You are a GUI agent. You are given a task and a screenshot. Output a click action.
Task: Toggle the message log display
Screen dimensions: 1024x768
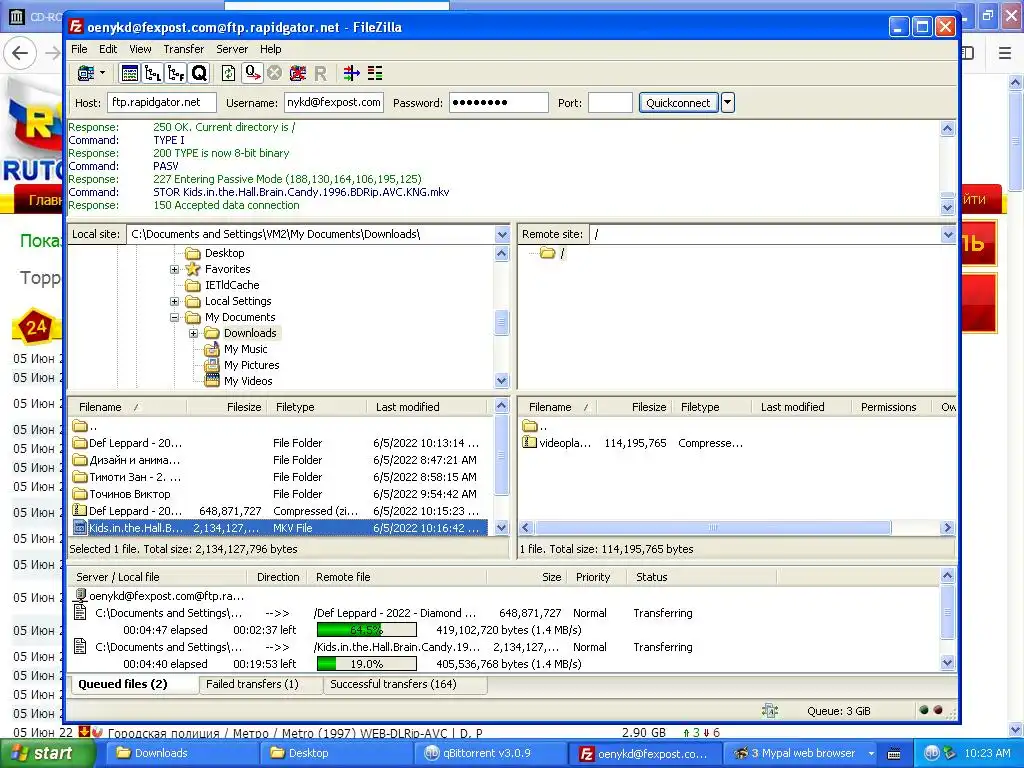(x=129, y=73)
